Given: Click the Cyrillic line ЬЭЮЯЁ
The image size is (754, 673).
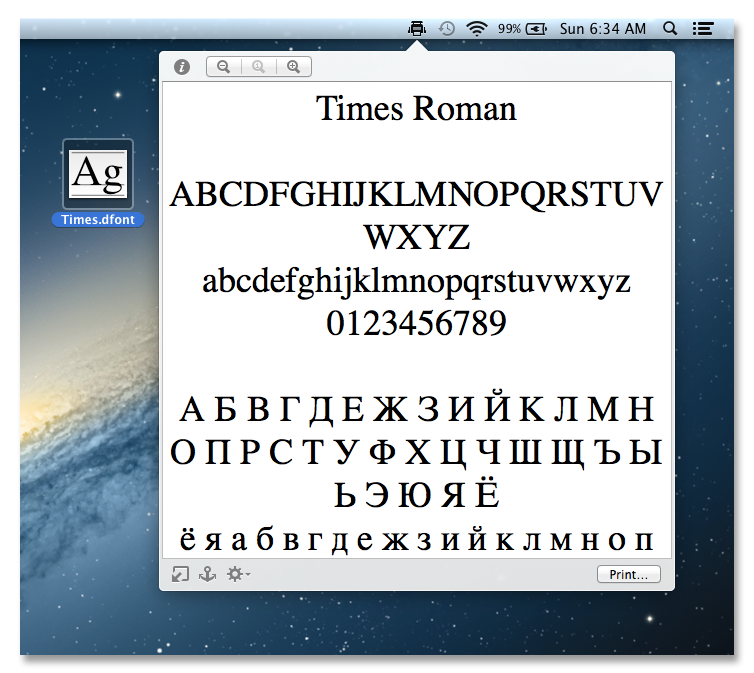Looking at the screenshot, I should click(x=416, y=493).
